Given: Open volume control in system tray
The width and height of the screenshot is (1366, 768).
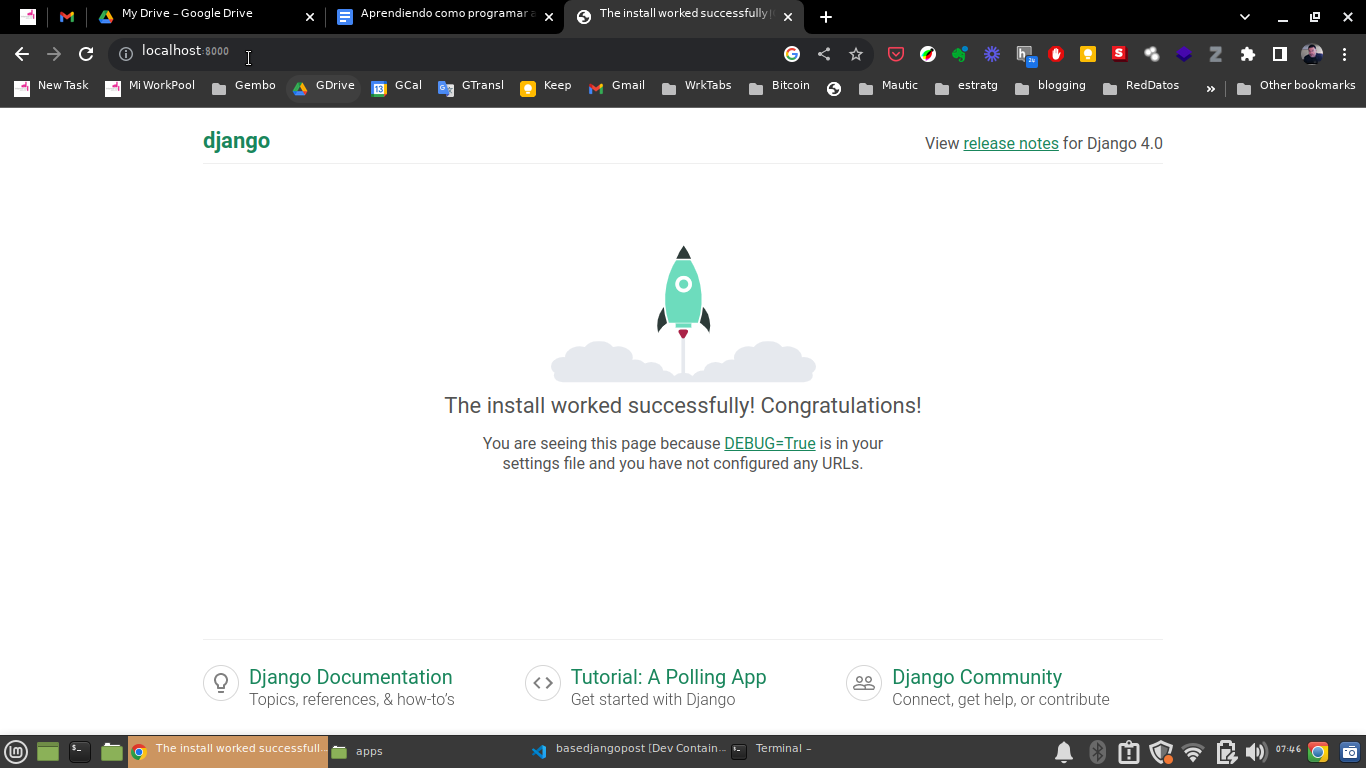Looking at the screenshot, I should click(x=1256, y=752).
